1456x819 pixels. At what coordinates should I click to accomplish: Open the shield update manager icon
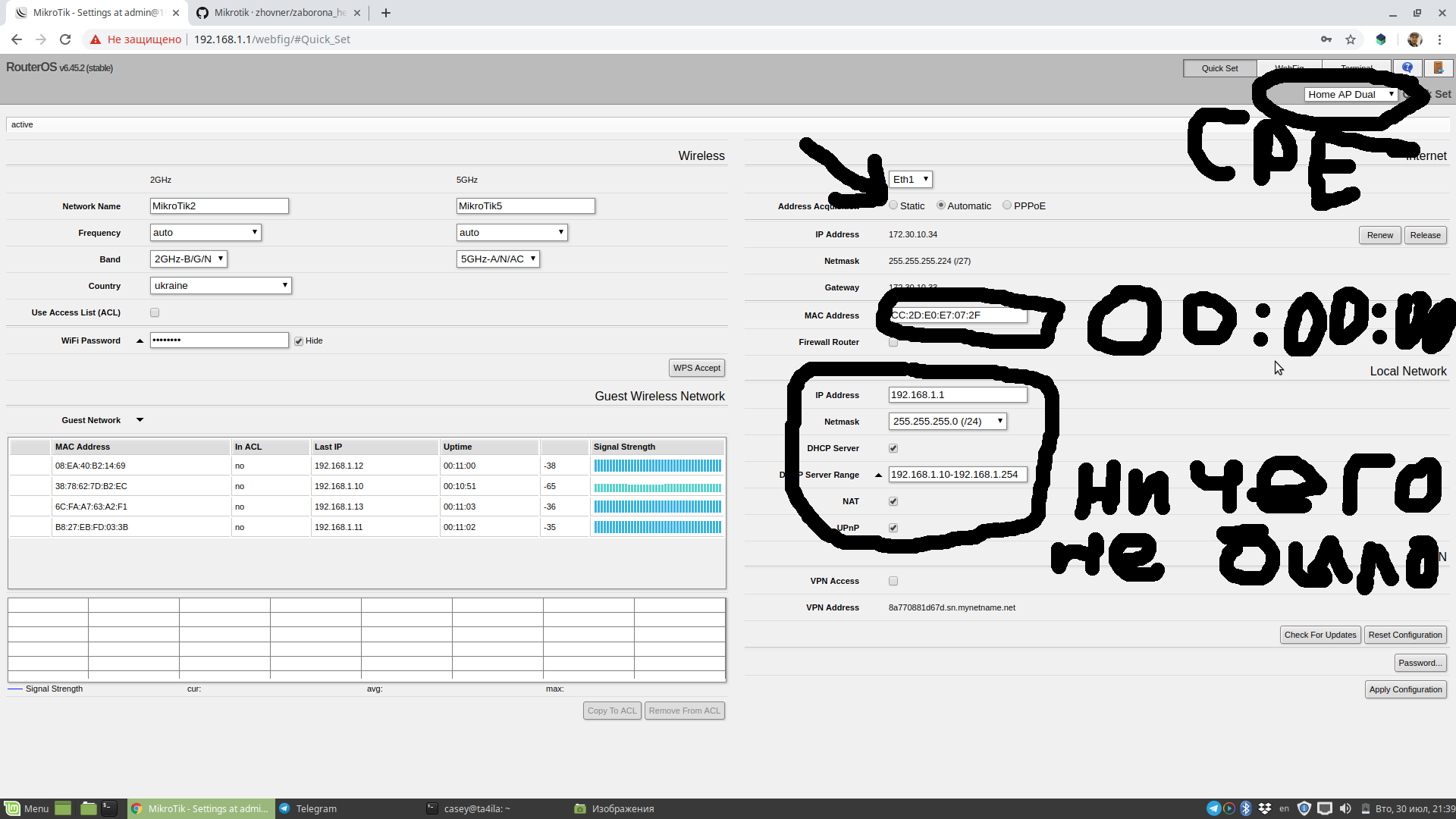[1304, 808]
